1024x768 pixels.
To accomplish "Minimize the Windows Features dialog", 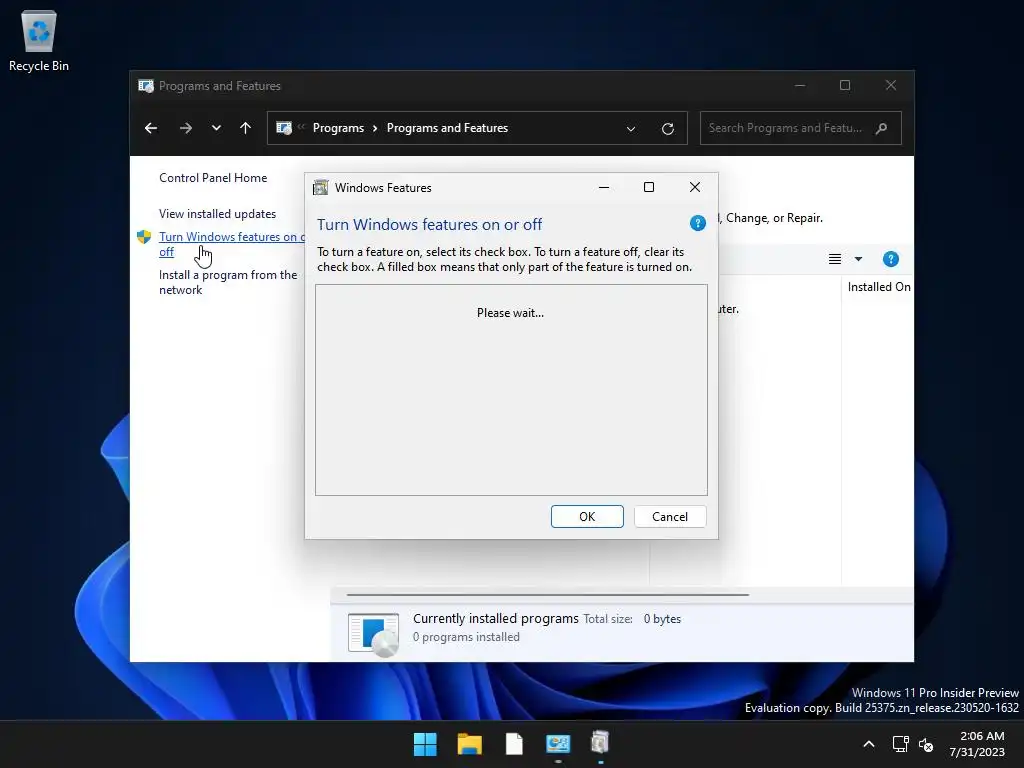I will pyautogui.click(x=604, y=187).
